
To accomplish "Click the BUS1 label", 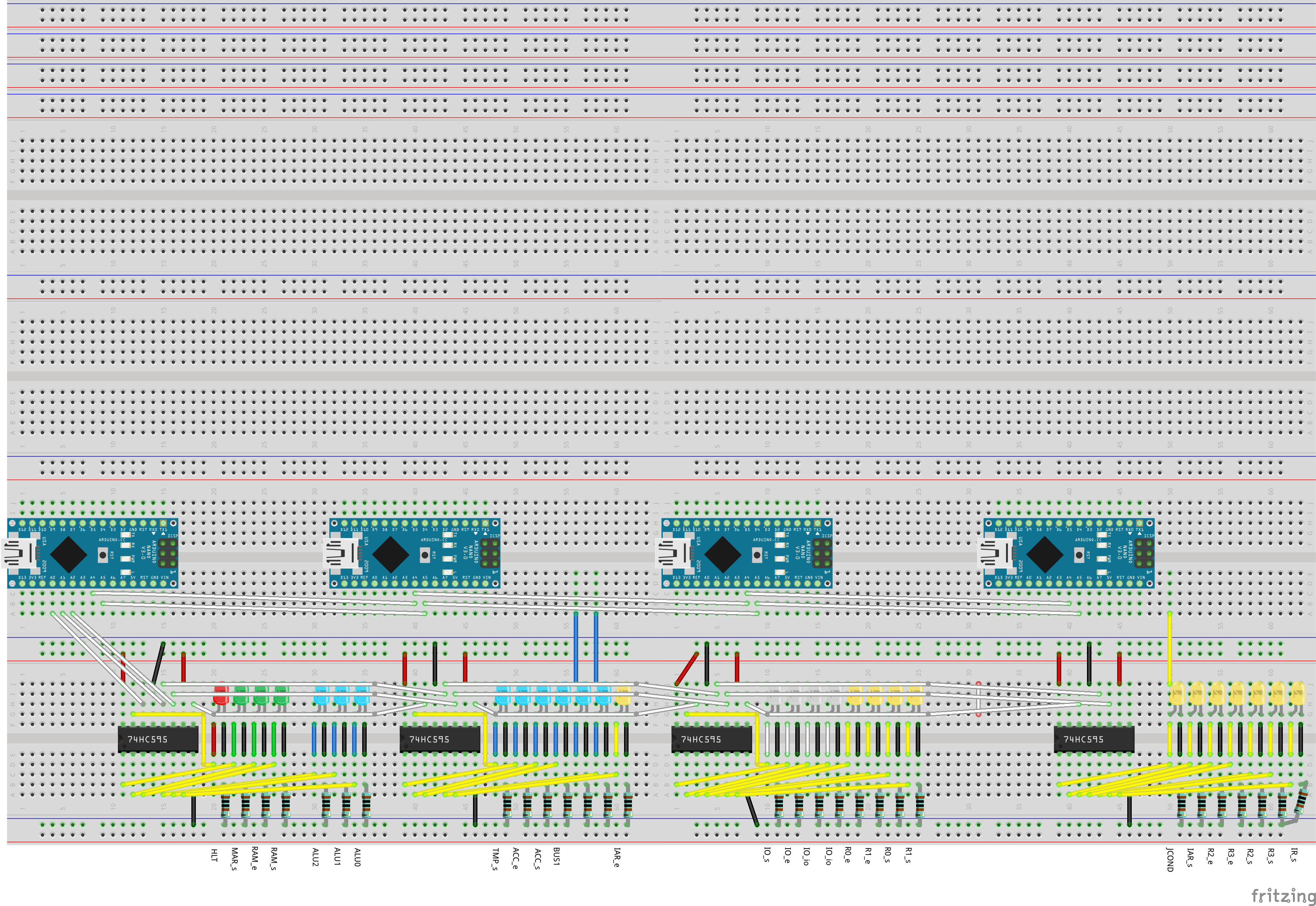I will pos(557,857).
